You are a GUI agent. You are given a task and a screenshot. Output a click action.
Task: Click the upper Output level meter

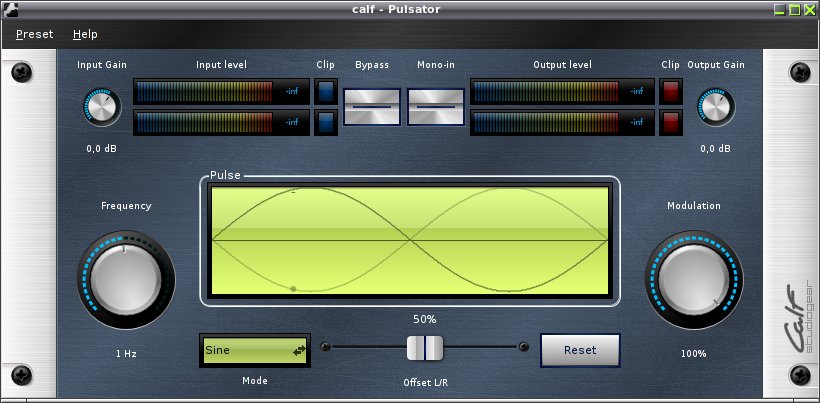pyautogui.click(x=562, y=91)
